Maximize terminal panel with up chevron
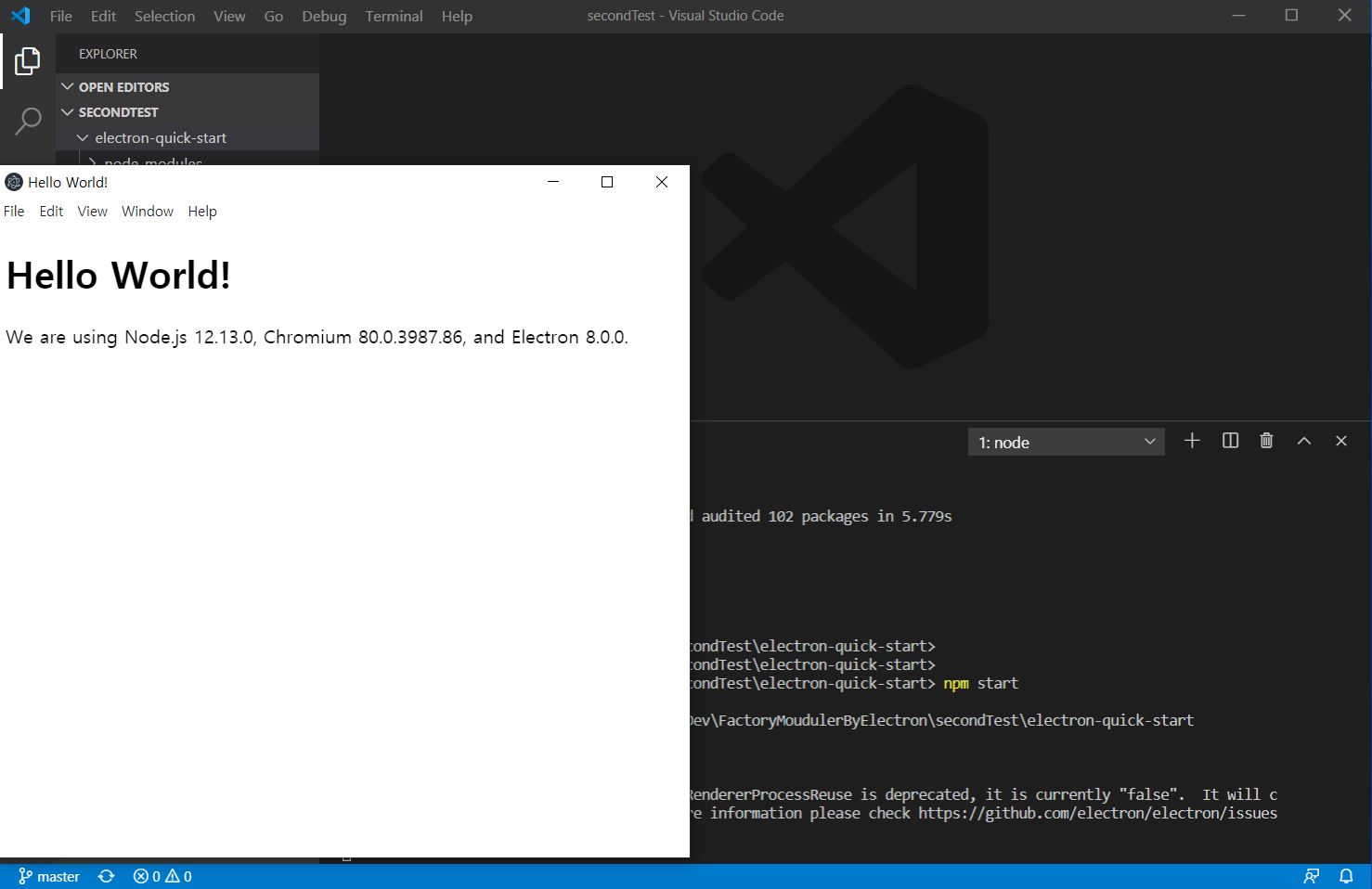Screen dimensions: 1372x889 click(x=1304, y=442)
